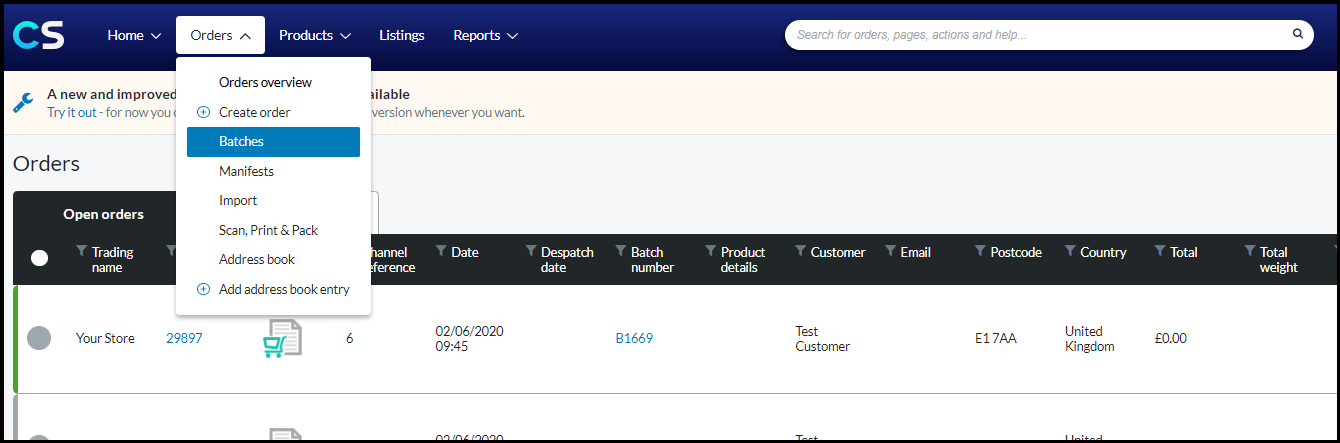Click the cart document icon for order 29897
1340x443 pixels.
pos(282,337)
